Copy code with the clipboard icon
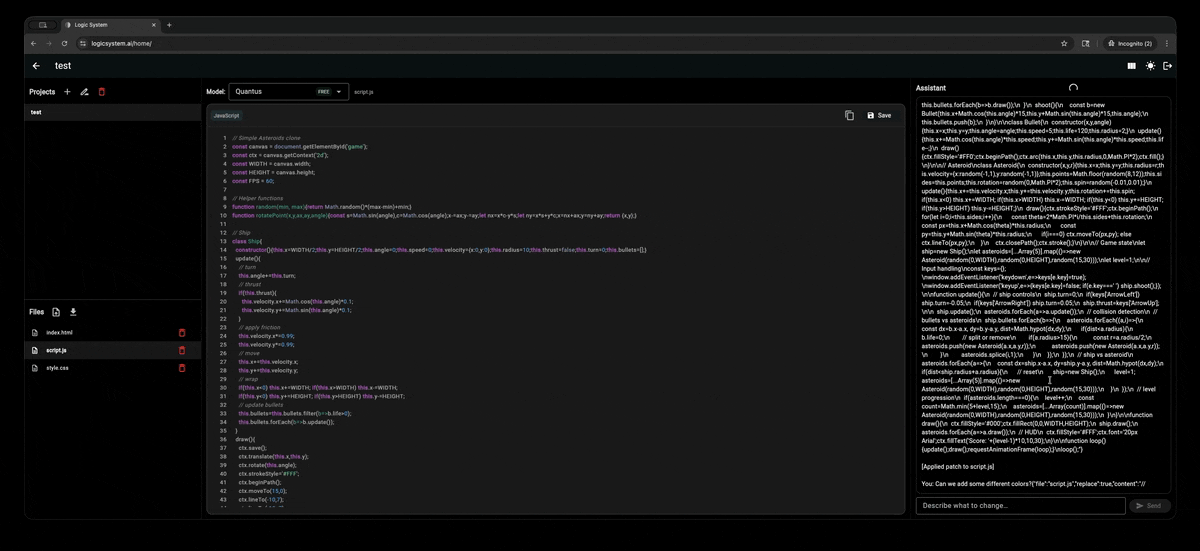The image size is (1200, 551). tap(849, 115)
